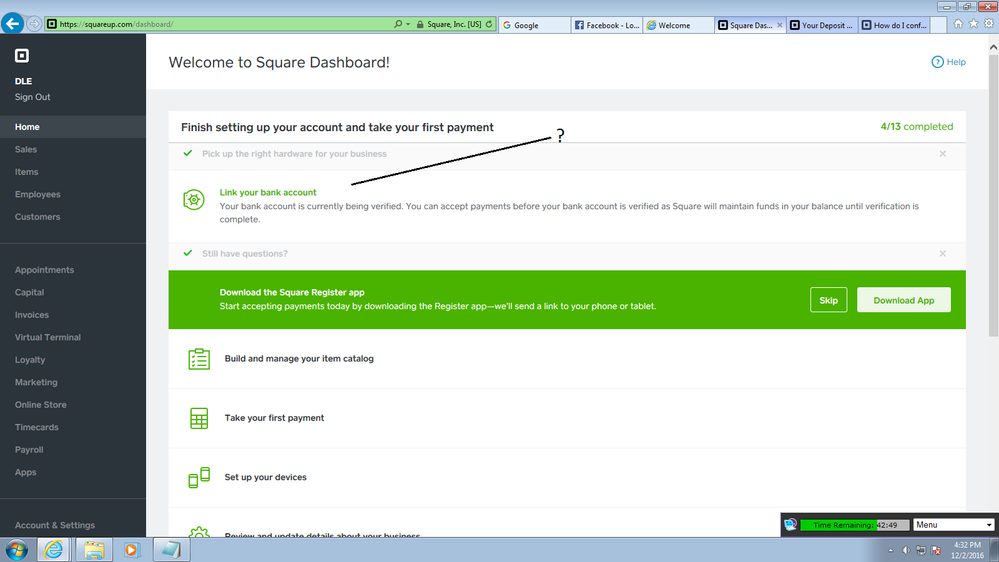Open the Menu dropdown in timer widget
This screenshot has height=562, width=999.
click(x=954, y=525)
